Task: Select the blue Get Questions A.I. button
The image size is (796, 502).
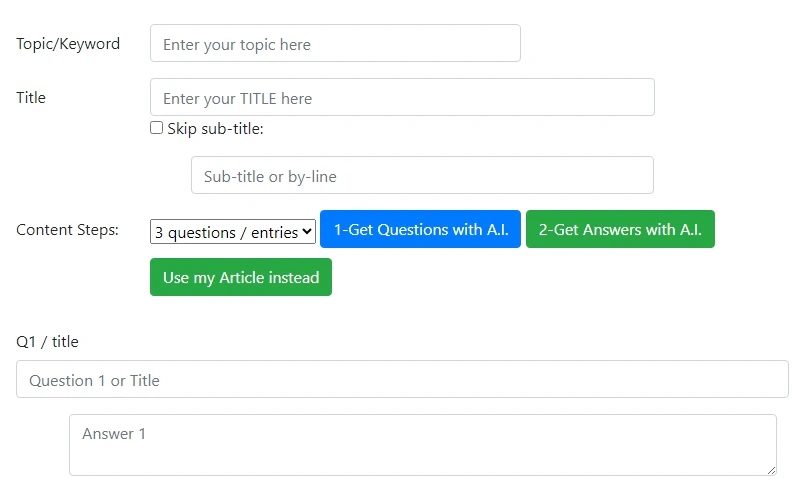Action: point(420,230)
